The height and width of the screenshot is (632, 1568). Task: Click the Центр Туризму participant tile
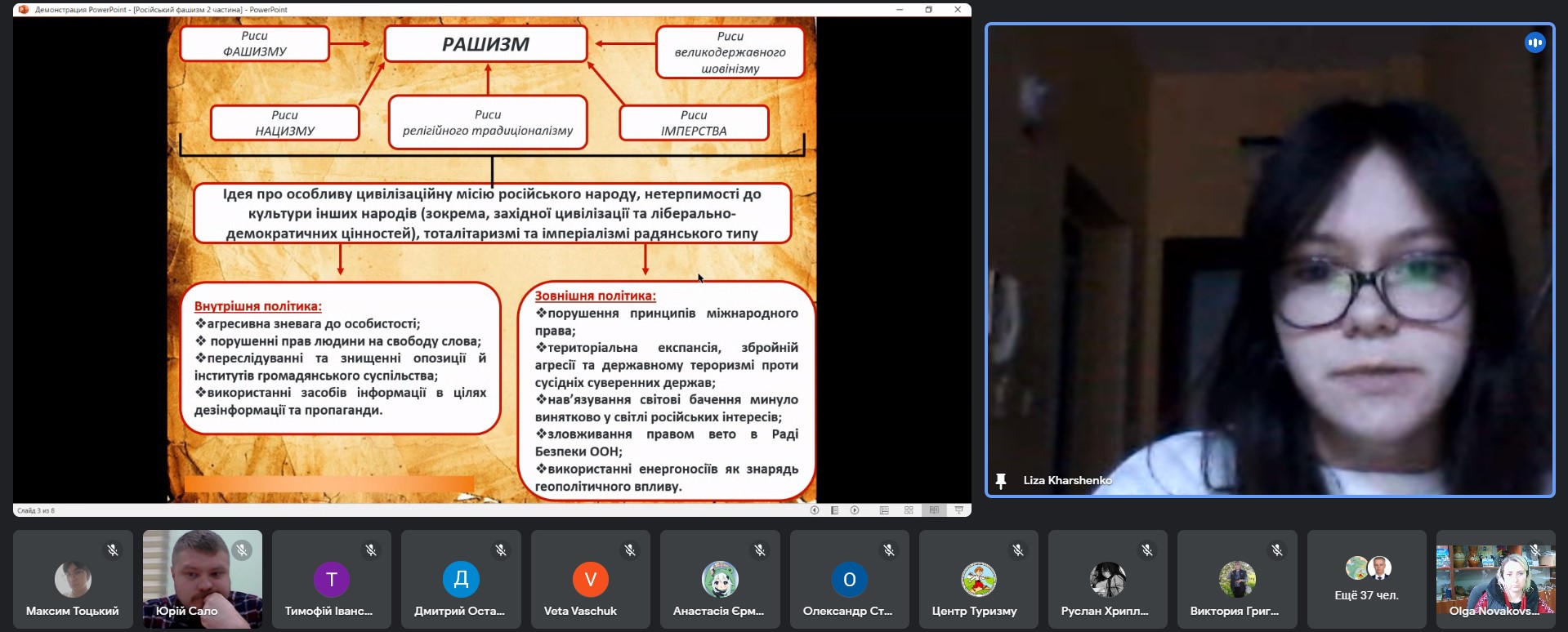[x=978, y=579]
